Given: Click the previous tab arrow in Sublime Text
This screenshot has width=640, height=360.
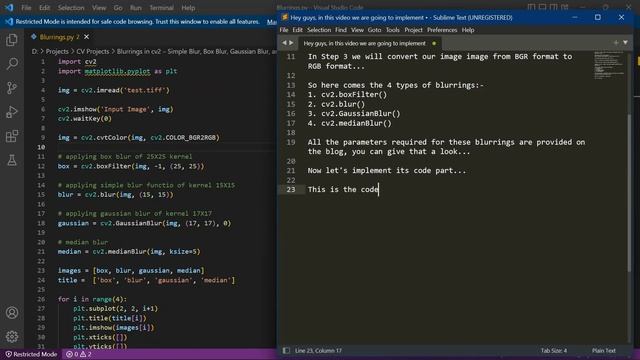Looking at the screenshot, I should [x=284, y=43].
